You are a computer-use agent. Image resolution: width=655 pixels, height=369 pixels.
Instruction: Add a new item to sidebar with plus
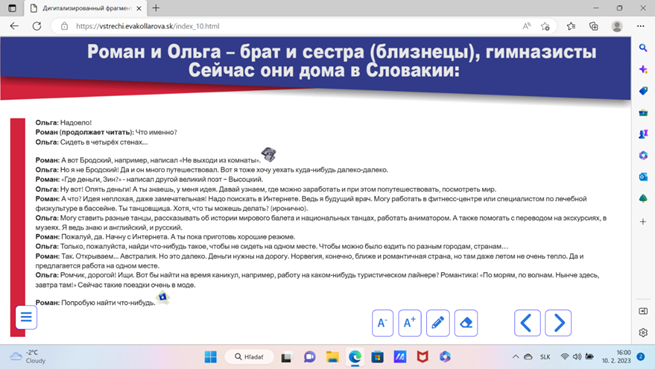643,221
